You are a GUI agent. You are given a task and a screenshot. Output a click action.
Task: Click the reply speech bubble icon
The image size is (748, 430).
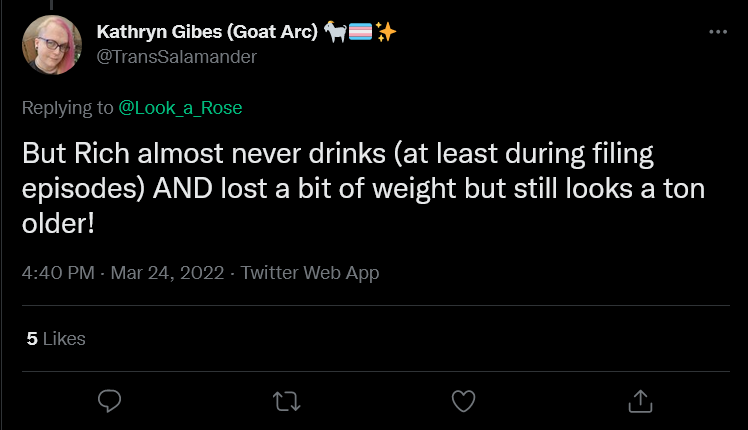tap(110, 401)
